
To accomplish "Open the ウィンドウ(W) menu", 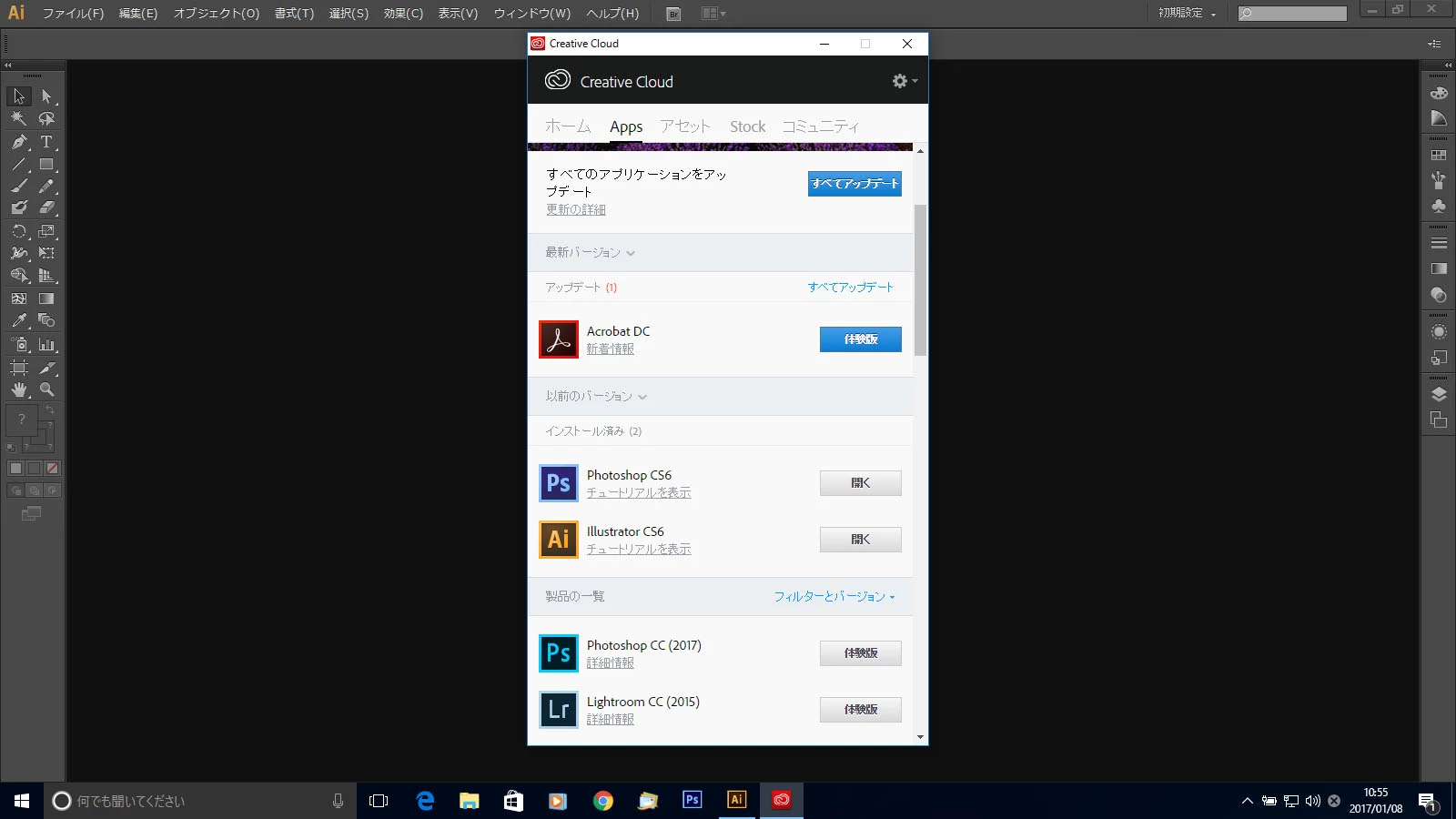I will tap(532, 14).
